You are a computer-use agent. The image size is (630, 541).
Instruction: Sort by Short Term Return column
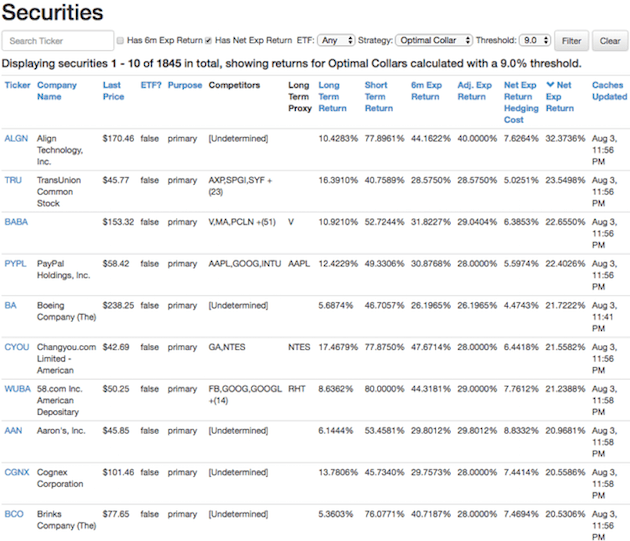click(x=376, y=91)
